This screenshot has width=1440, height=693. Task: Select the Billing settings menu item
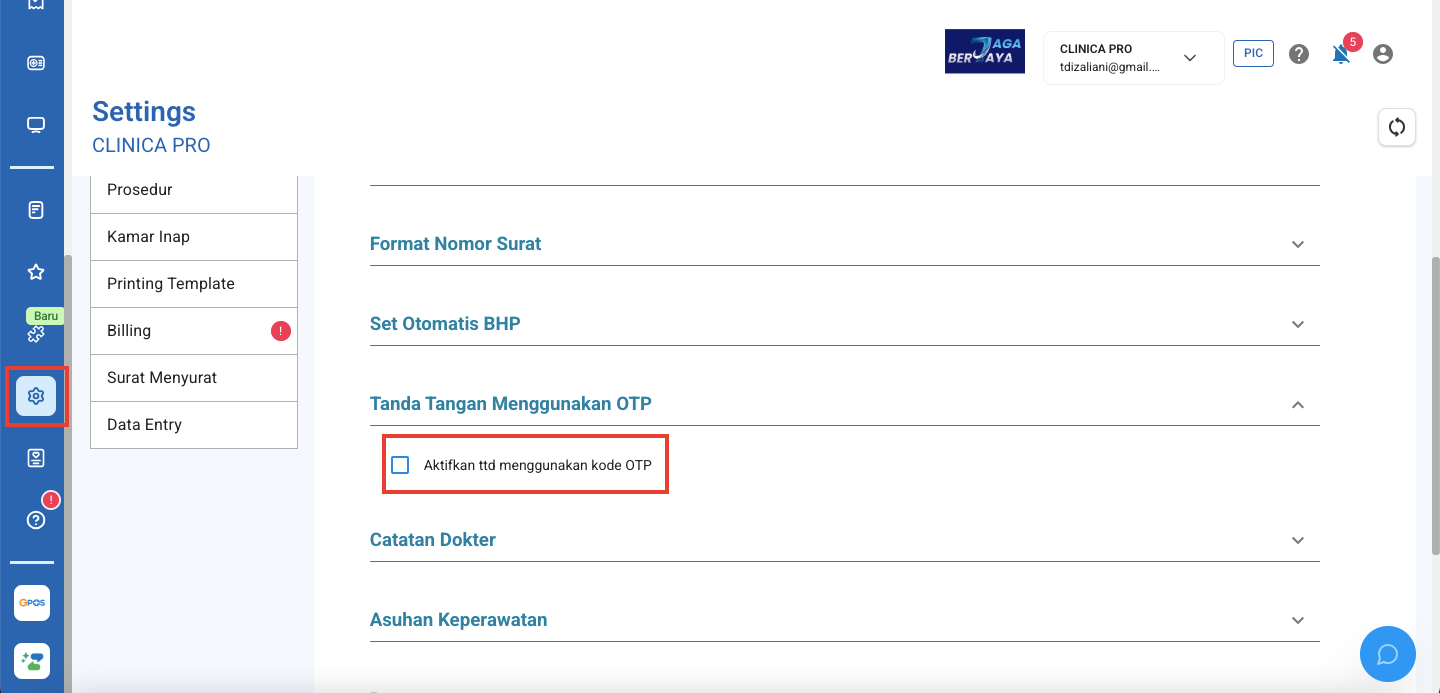194,331
